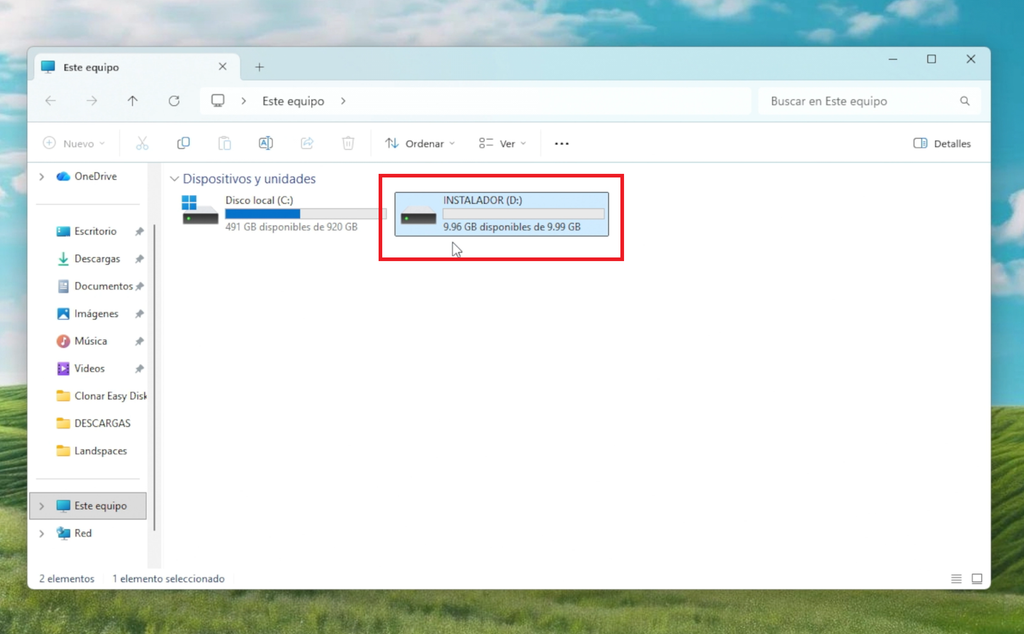The image size is (1024, 634).
Task: Maximize the File Explorer window
Action: [x=932, y=59]
